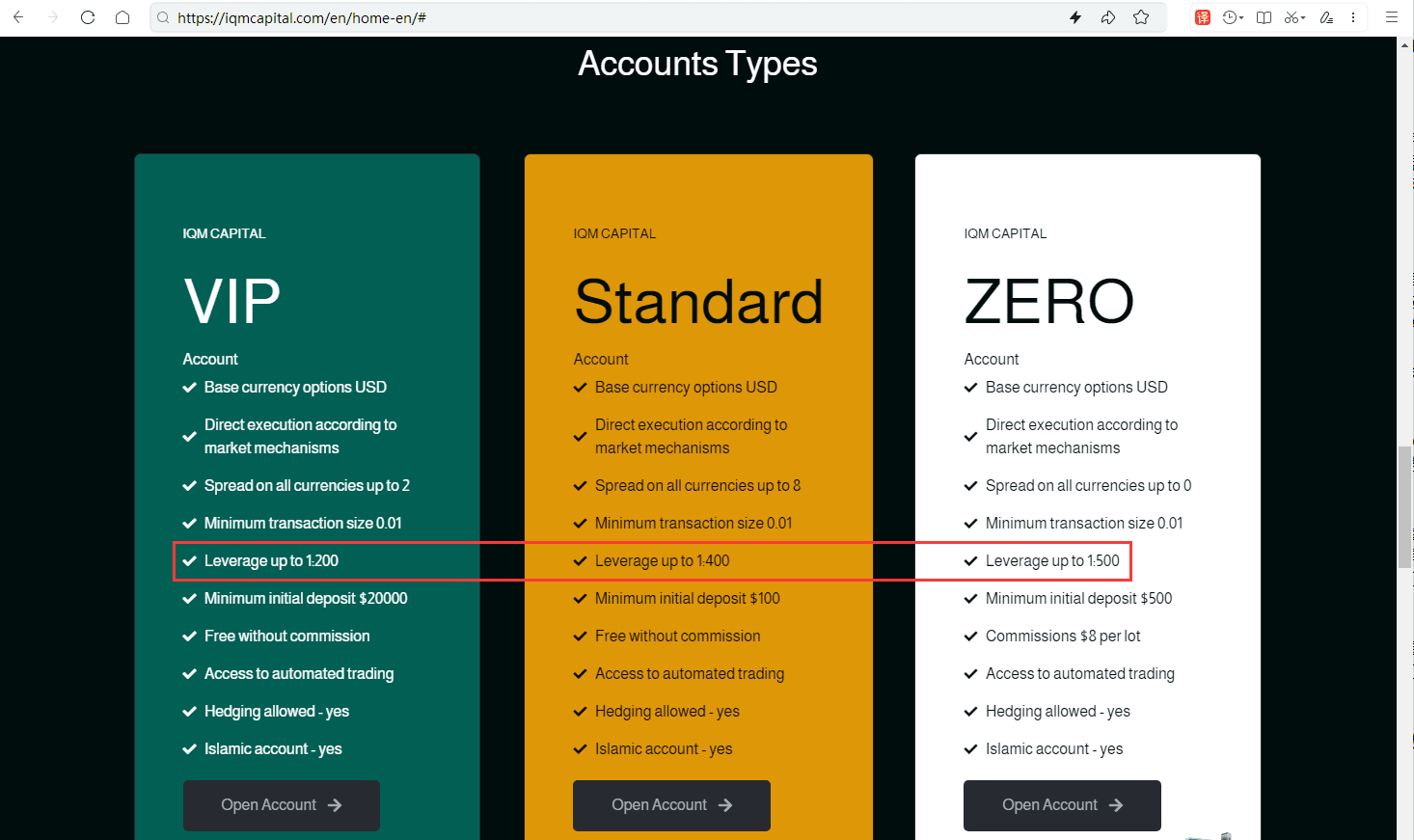
Task: Click the page vertical scrollbar thumb
Action: 1405,508
